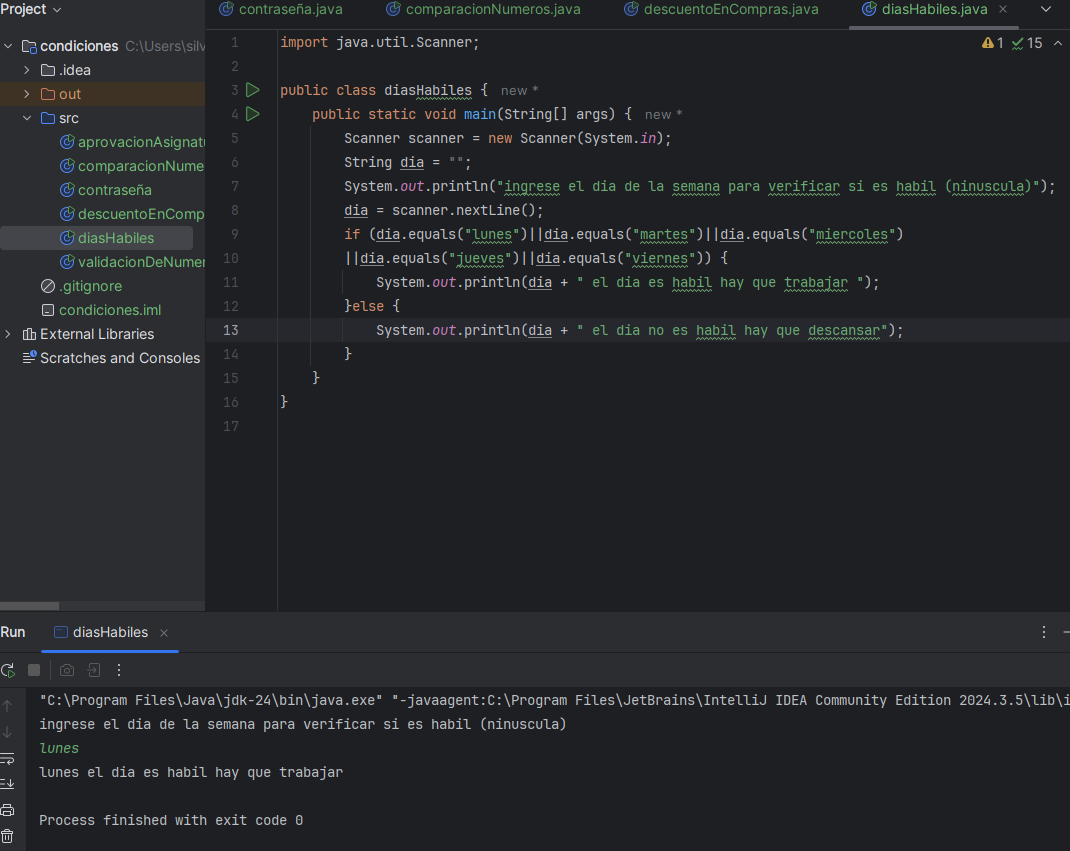Expand External Libraries node
This screenshot has width=1070, height=851.
pyautogui.click(x=8, y=334)
